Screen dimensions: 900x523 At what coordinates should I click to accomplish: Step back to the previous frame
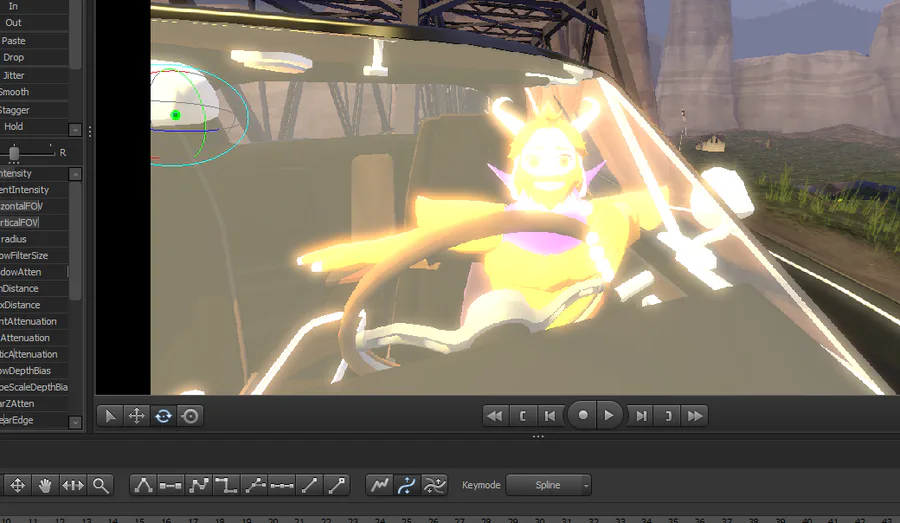click(550, 416)
